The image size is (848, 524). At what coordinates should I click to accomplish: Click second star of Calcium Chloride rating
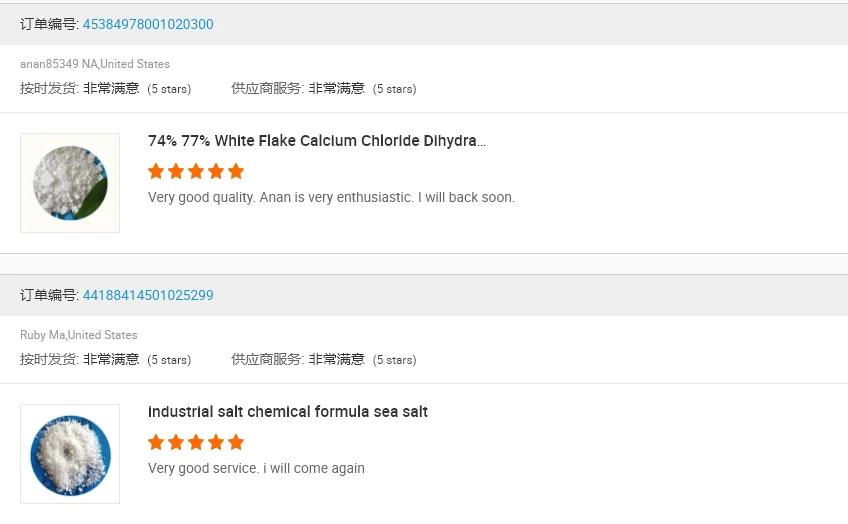176,171
